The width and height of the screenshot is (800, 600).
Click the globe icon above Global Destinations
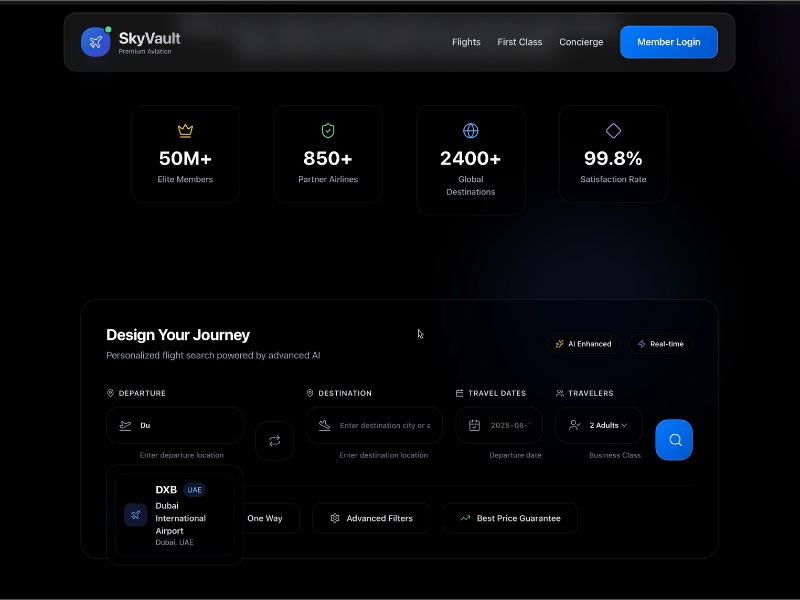pos(471,130)
